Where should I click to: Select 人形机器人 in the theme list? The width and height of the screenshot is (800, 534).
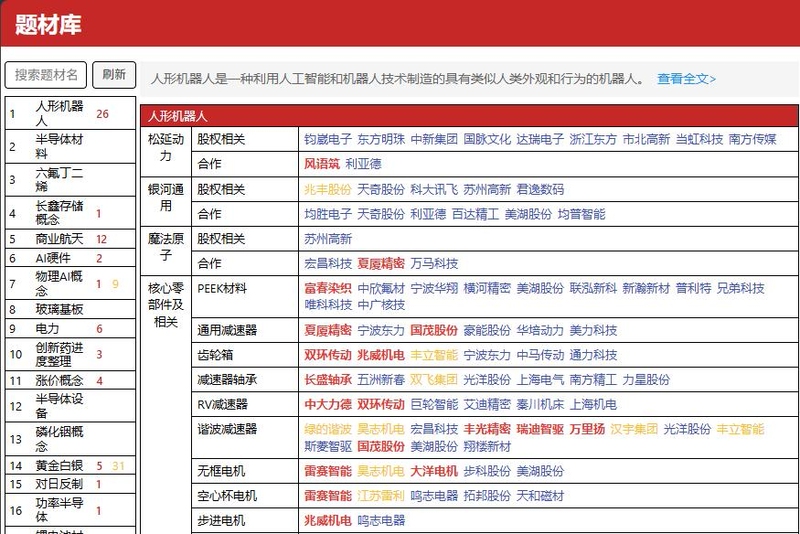click(70, 113)
